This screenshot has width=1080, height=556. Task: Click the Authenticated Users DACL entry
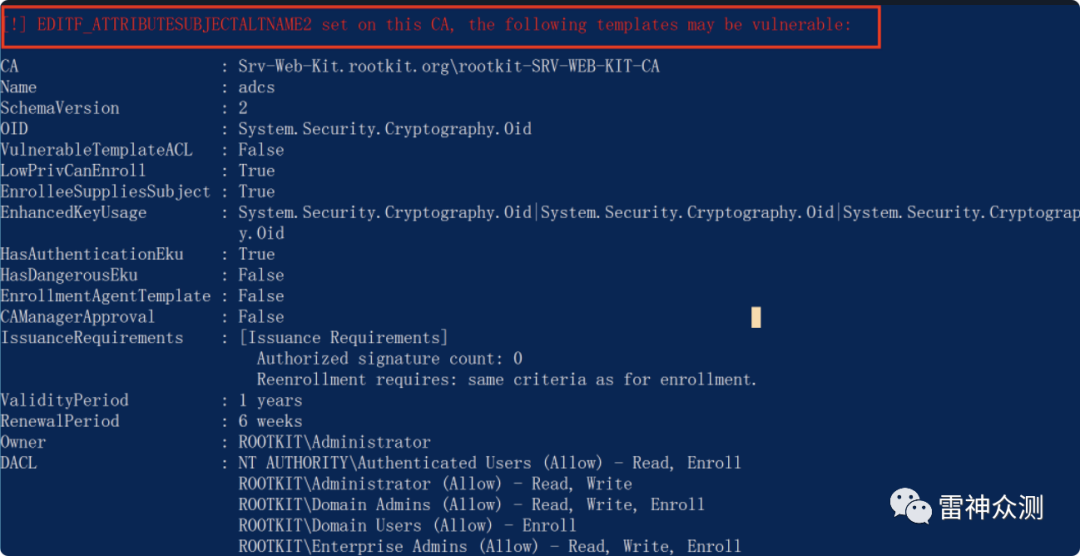[490, 463]
